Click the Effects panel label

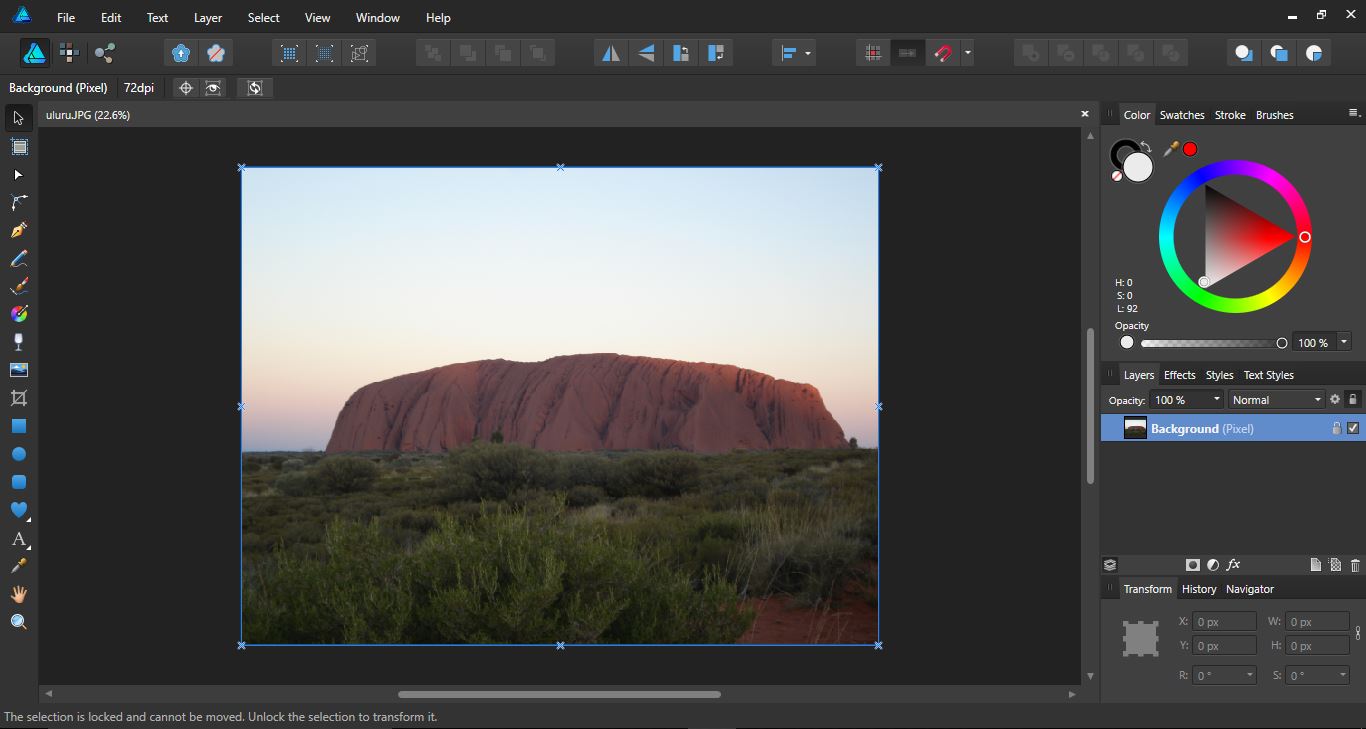pos(1179,374)
